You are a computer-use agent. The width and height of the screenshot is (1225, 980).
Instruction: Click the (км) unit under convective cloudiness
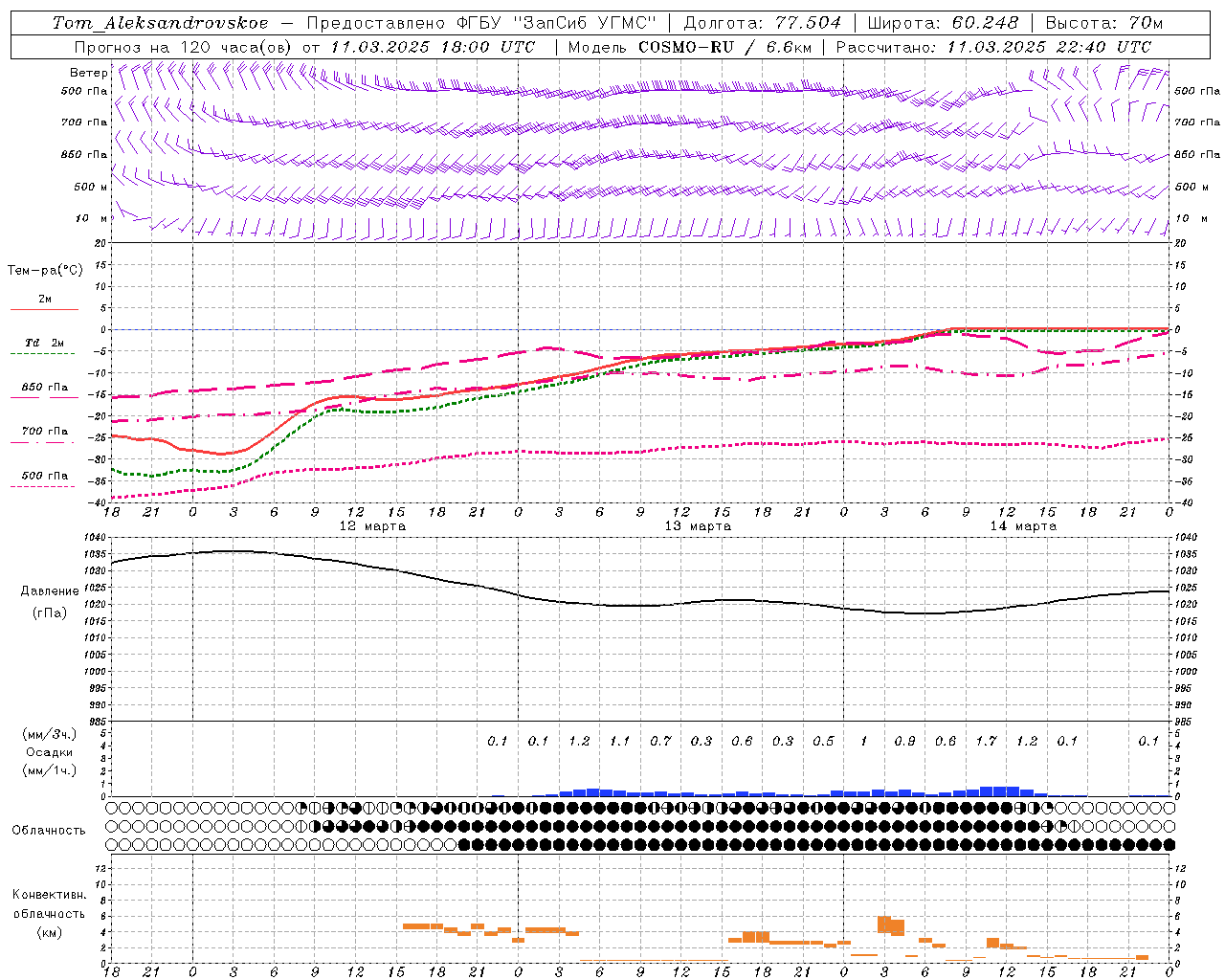coord(50,932)
